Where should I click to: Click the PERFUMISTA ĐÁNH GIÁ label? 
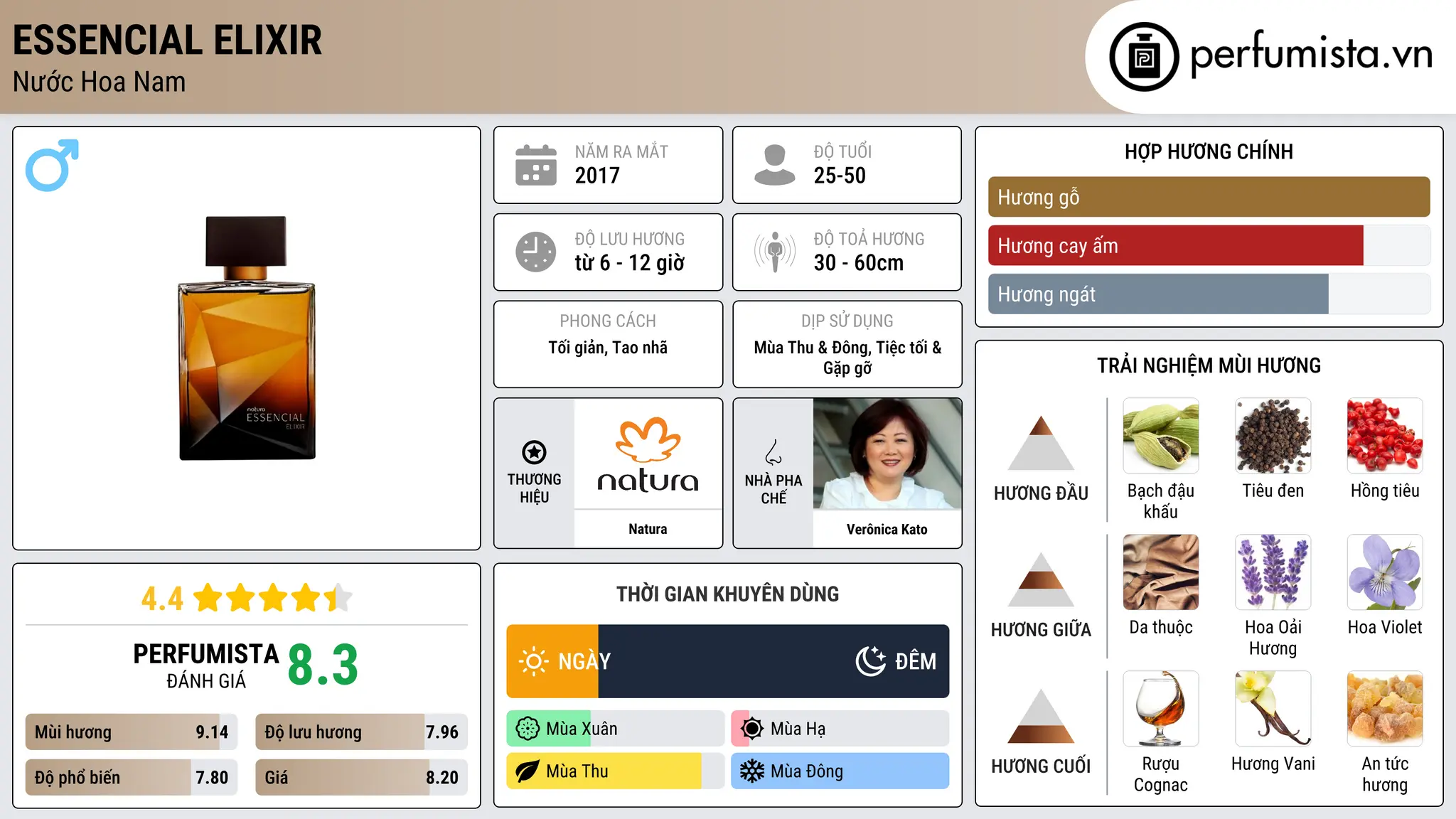coord(206,665)
